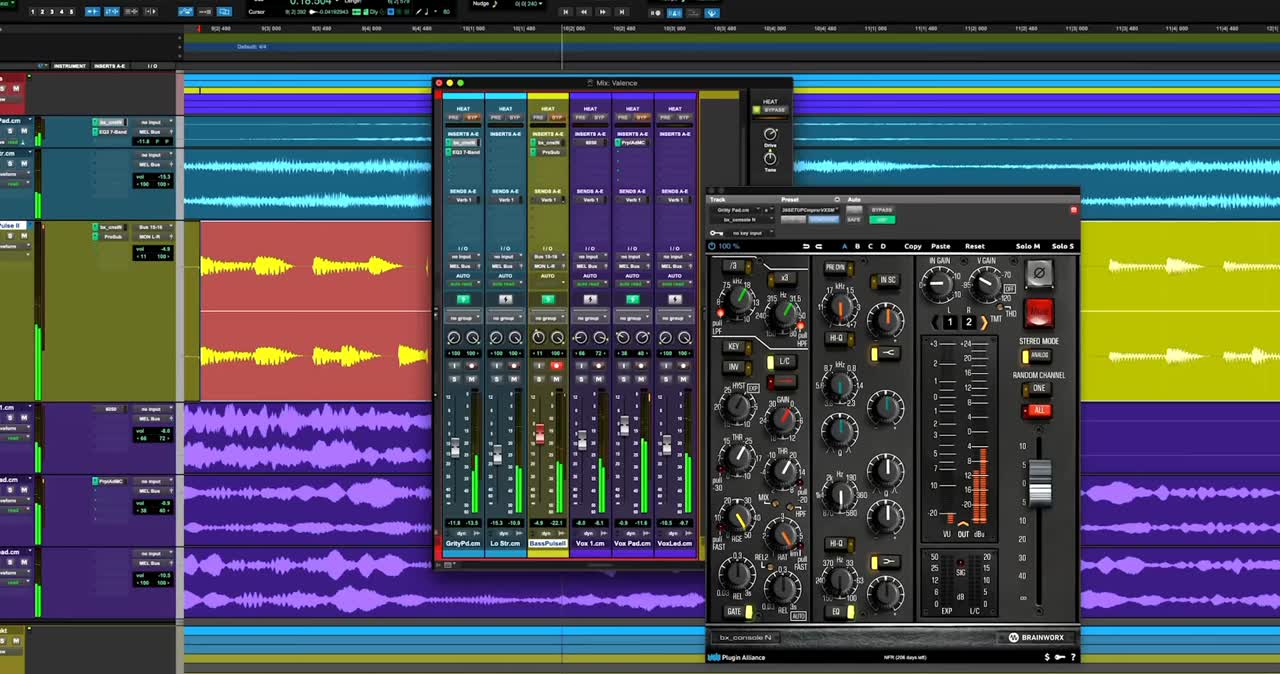Click the Solo M button
Image resolution: width=1280 pixels, height=674 pixels.
click(x=1027, y=246)
